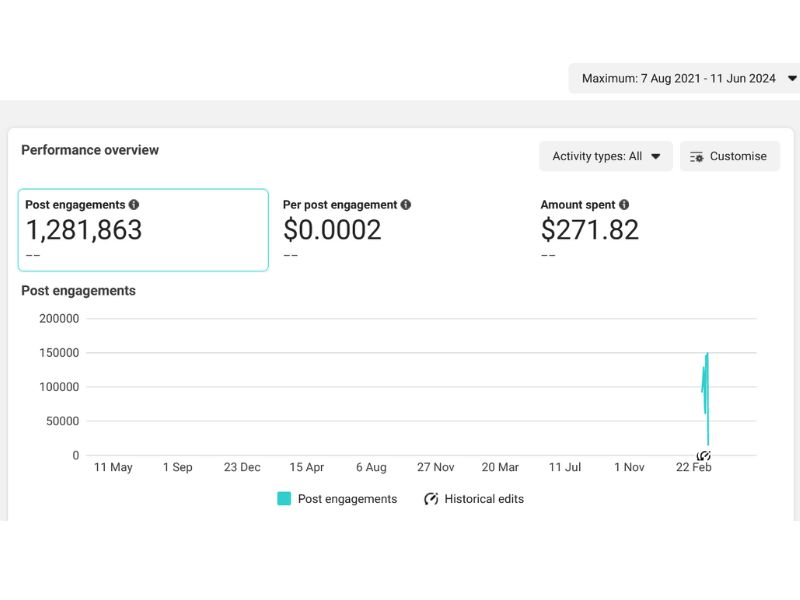Viewport: 800px width, 600px height.
Task: Click info icon next to Post engagements
Action: pos(134,205)
